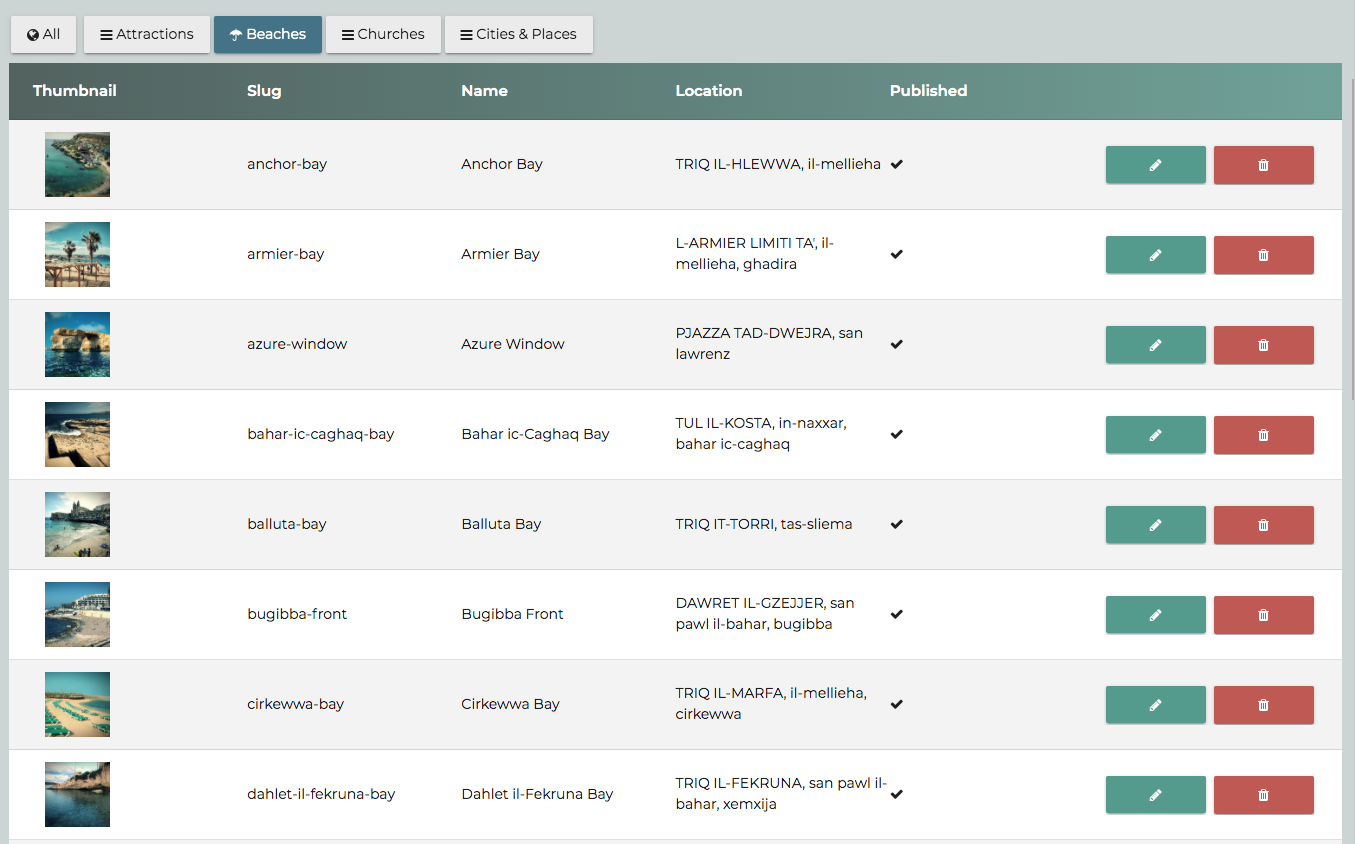Select the Churches category tab
Viewport: 1355px width, 844px height.
coord(383,34)
